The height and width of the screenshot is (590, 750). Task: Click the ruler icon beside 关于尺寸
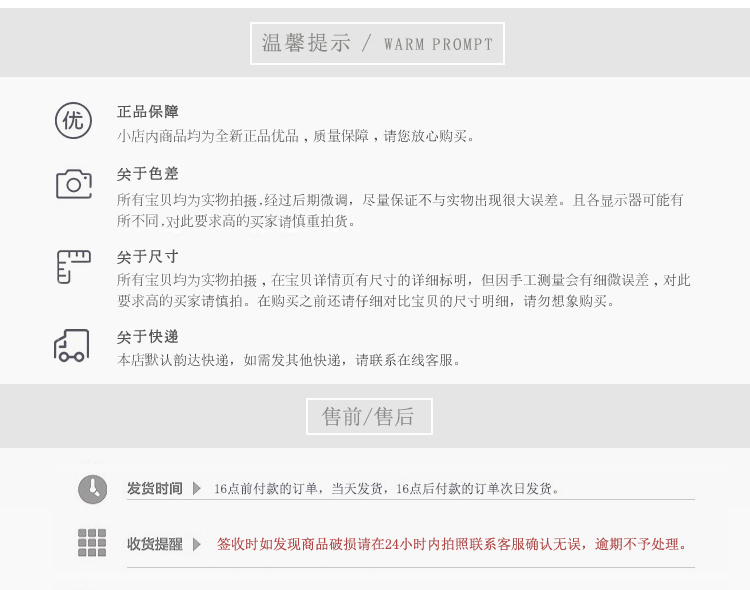73,267
